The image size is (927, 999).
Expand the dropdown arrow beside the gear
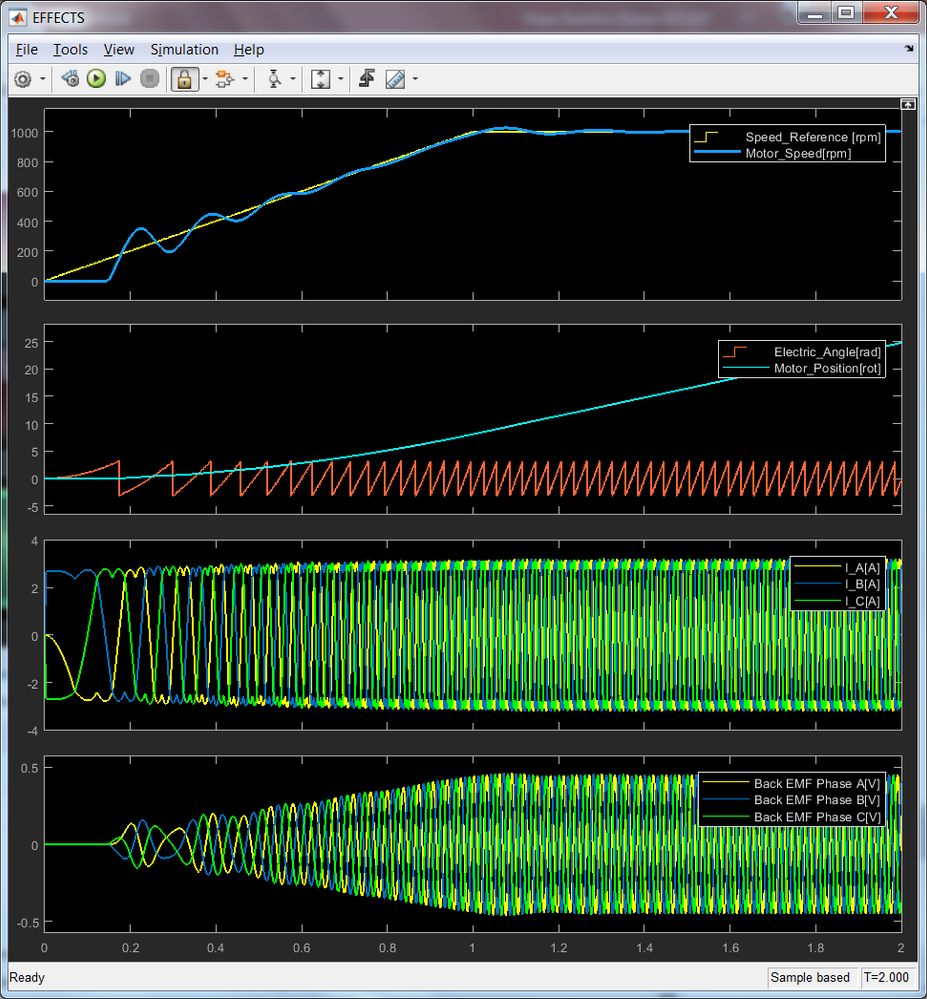(x=43, y=79)
